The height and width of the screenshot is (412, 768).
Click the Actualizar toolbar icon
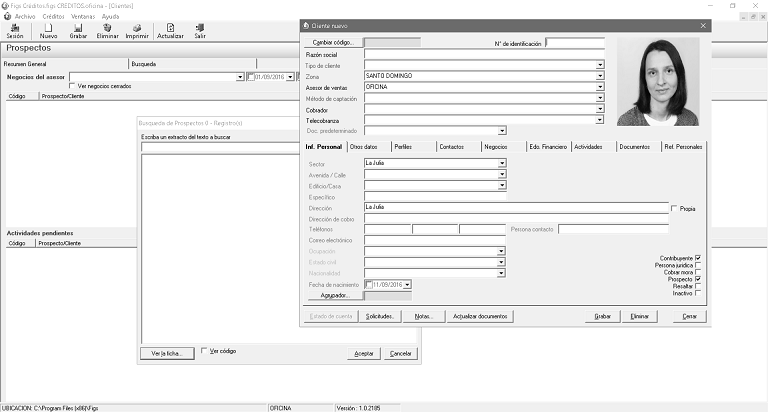(x=170, y=29)
